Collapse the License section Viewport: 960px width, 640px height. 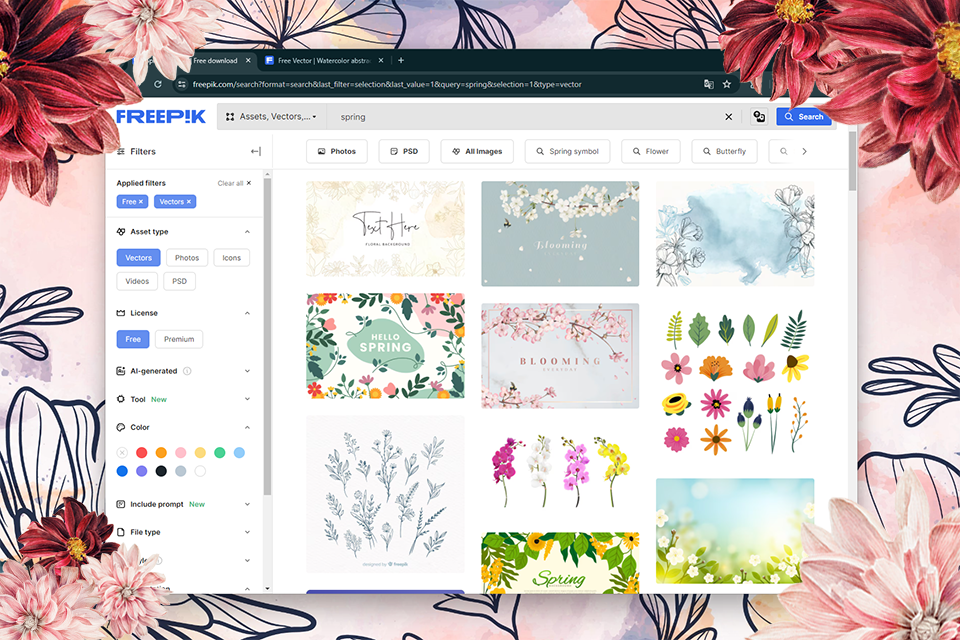247,313
